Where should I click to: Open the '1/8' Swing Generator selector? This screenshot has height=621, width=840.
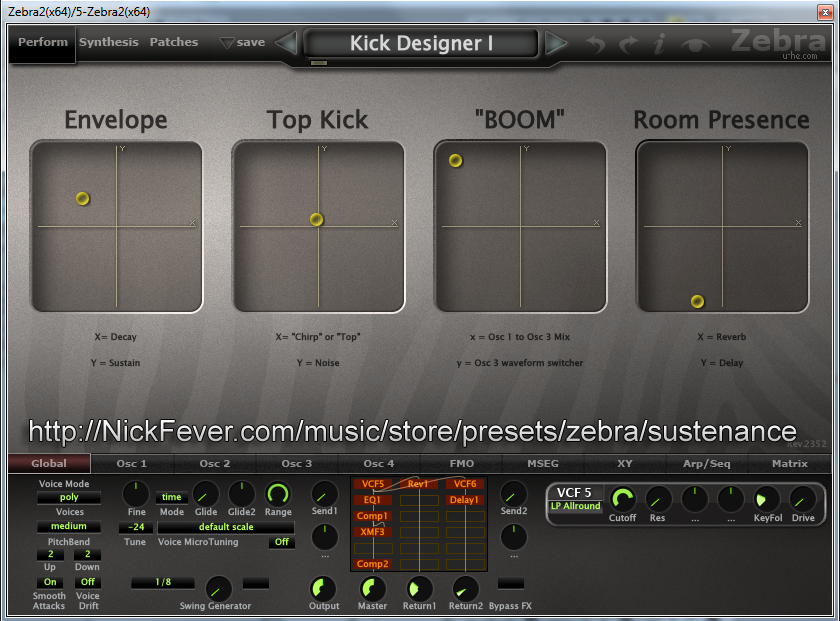(163, 582)
